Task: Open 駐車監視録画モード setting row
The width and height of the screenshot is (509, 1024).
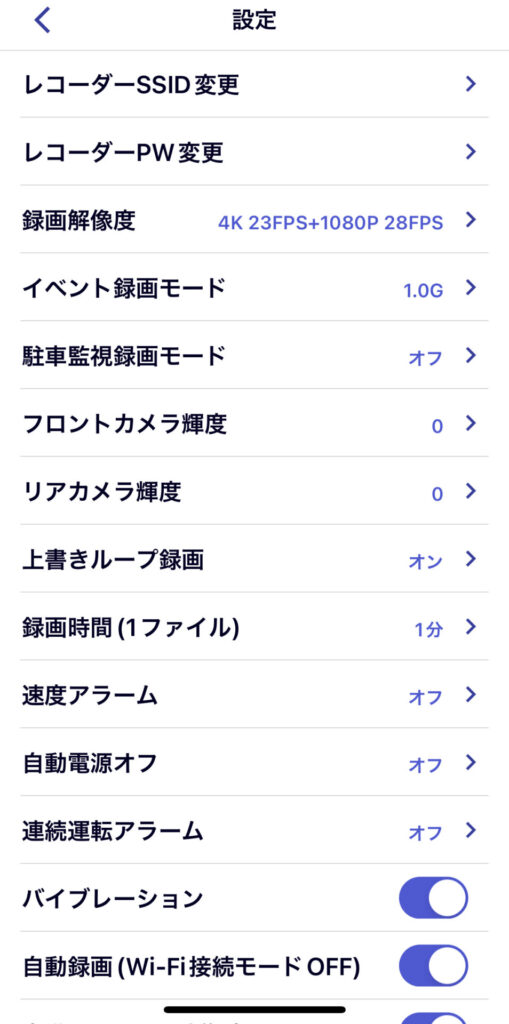Action: [x=254, y=355]
